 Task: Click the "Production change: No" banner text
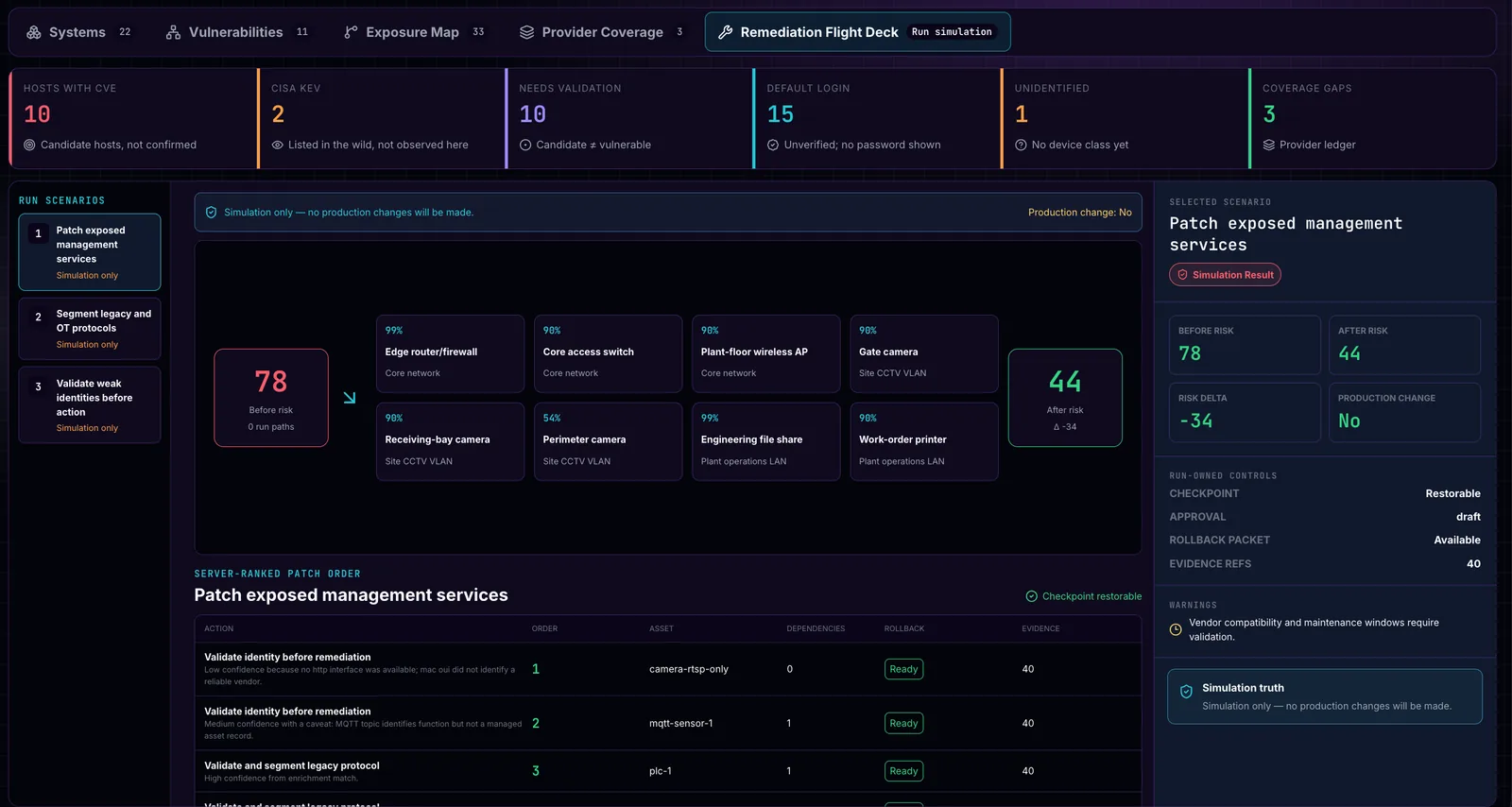click(1080, 213)
